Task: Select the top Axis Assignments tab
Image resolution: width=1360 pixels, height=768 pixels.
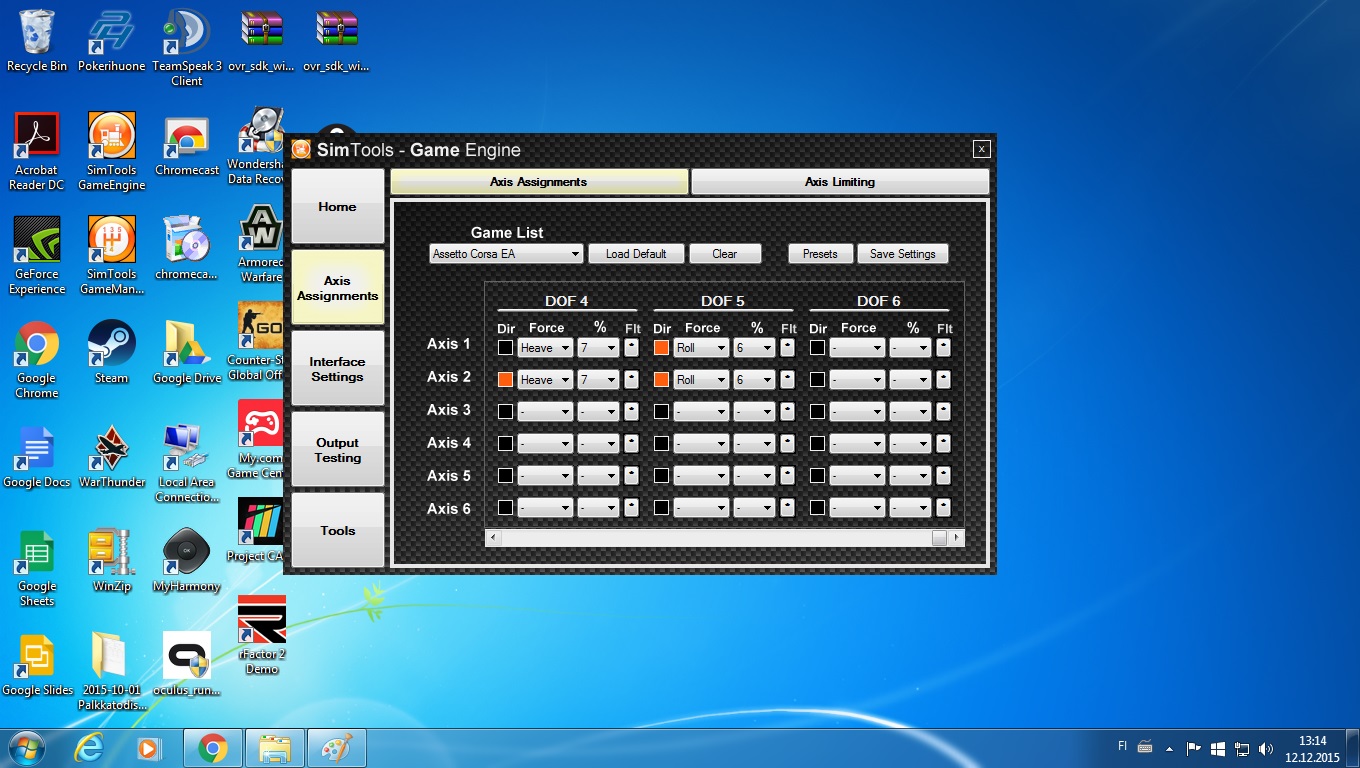Action: tap(539, 182)
